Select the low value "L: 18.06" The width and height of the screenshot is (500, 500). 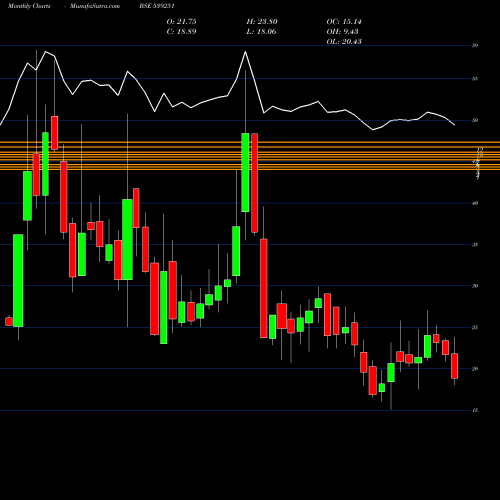(261, 32)
